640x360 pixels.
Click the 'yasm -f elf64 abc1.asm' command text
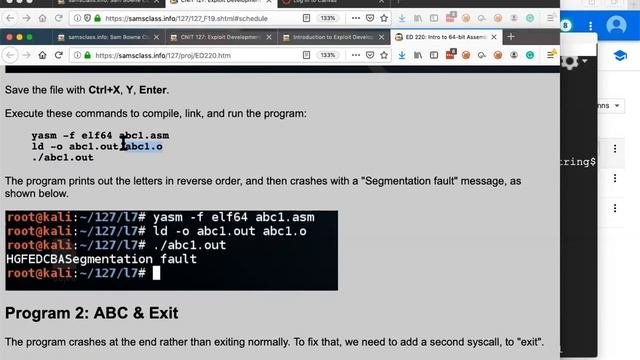point(100,135)
